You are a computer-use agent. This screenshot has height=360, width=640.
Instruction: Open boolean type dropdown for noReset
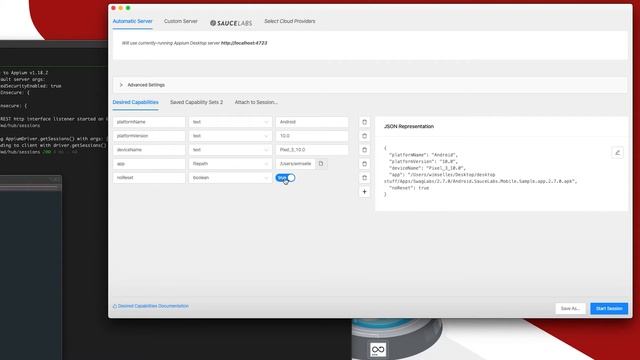(x=230, y=178)
